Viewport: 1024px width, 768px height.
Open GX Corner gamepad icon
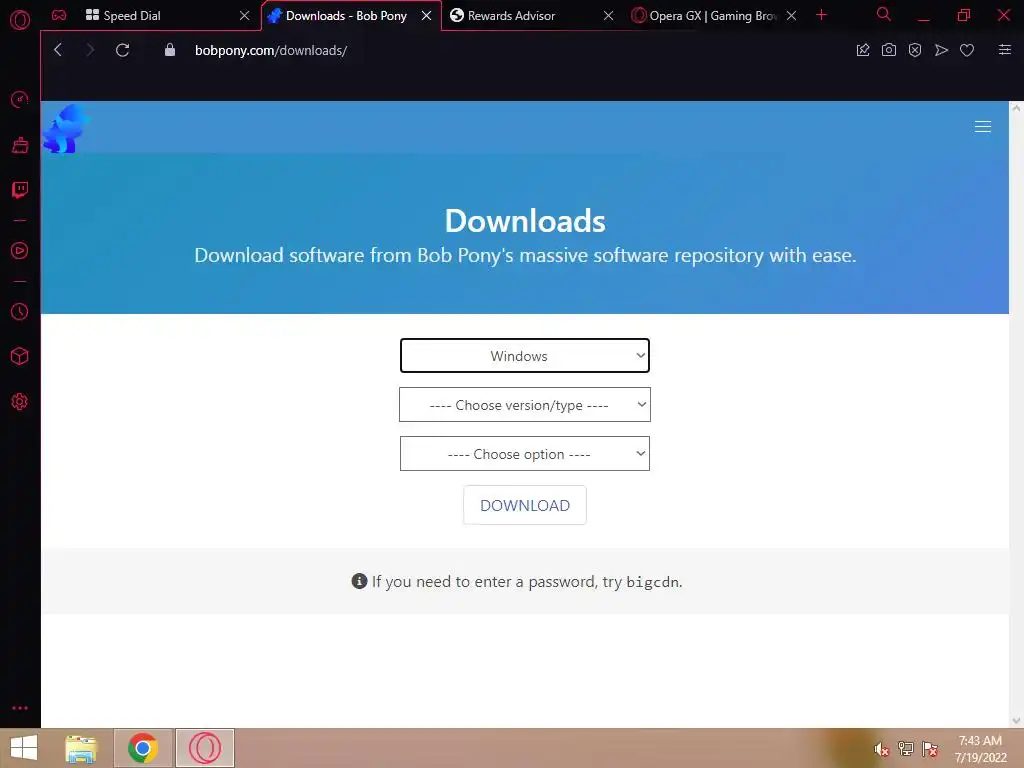[59, 15]
